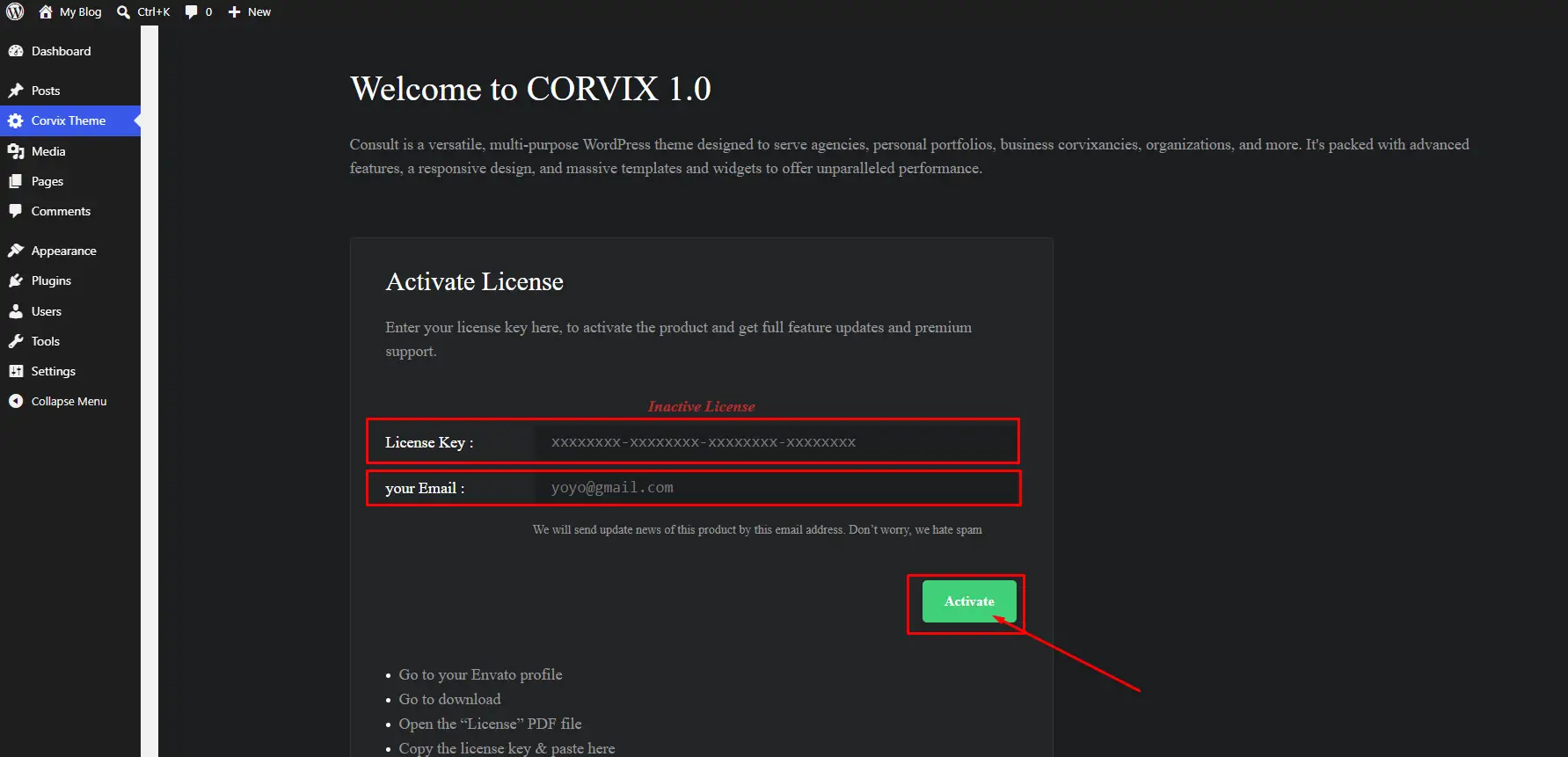Open the Media menu item

pyautogui.click(x=70, y=151)
